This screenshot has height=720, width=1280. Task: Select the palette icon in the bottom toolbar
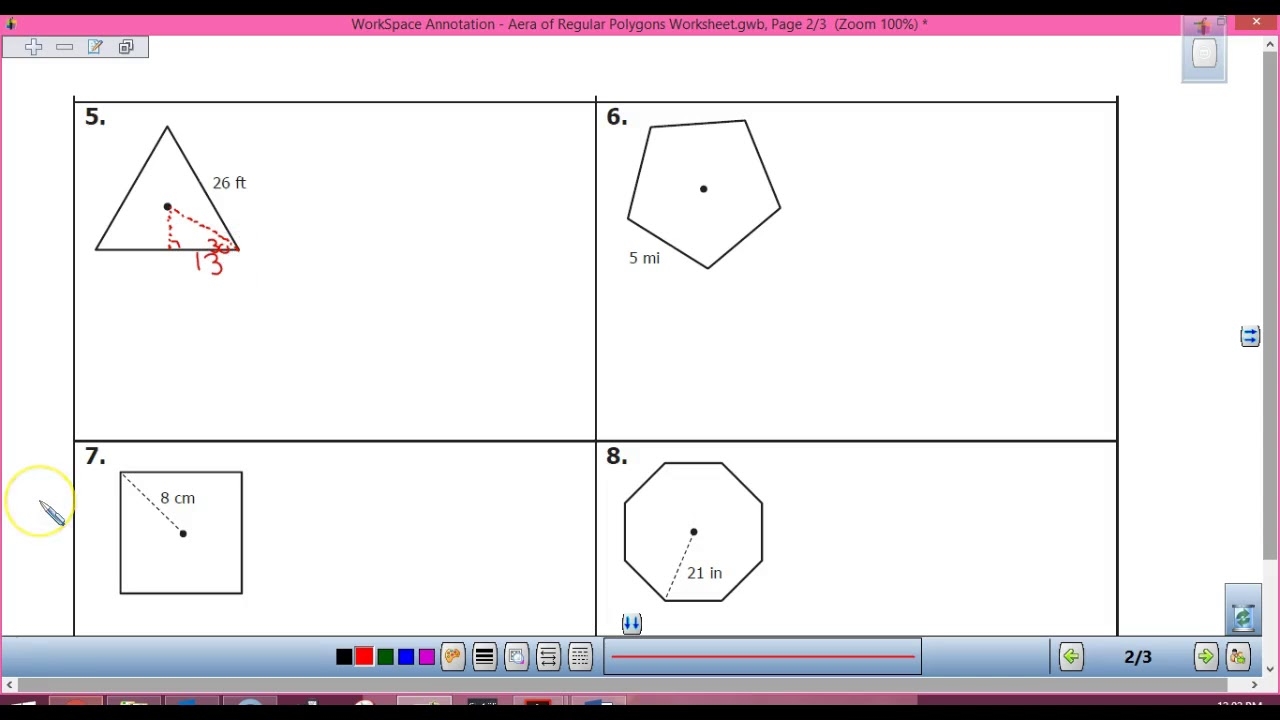pos(453,656)
